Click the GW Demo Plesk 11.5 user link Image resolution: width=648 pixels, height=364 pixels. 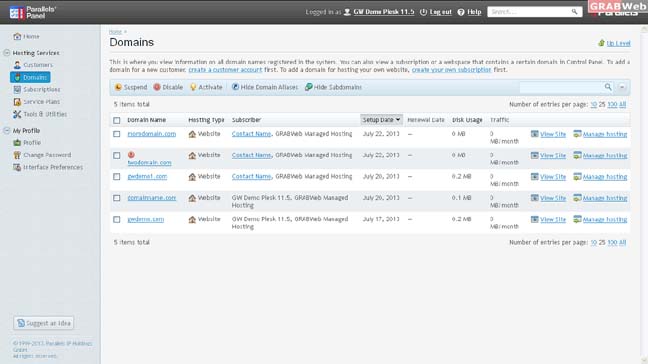(384, 12)
